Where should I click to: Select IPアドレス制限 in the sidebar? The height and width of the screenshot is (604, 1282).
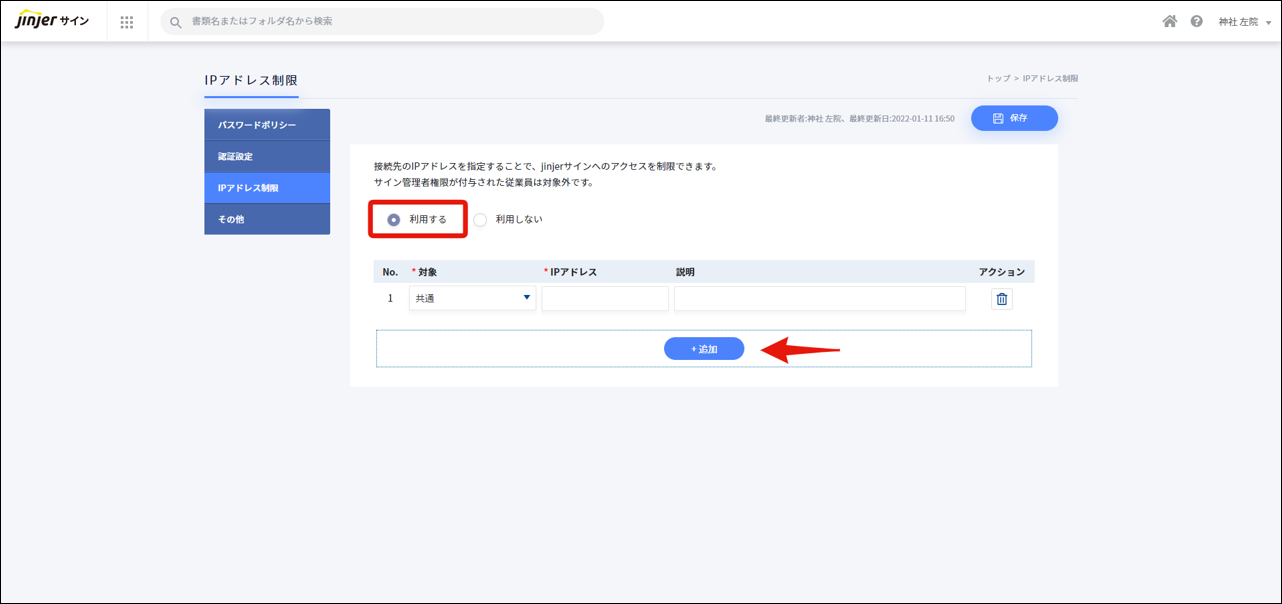click(x=267, y=188)
